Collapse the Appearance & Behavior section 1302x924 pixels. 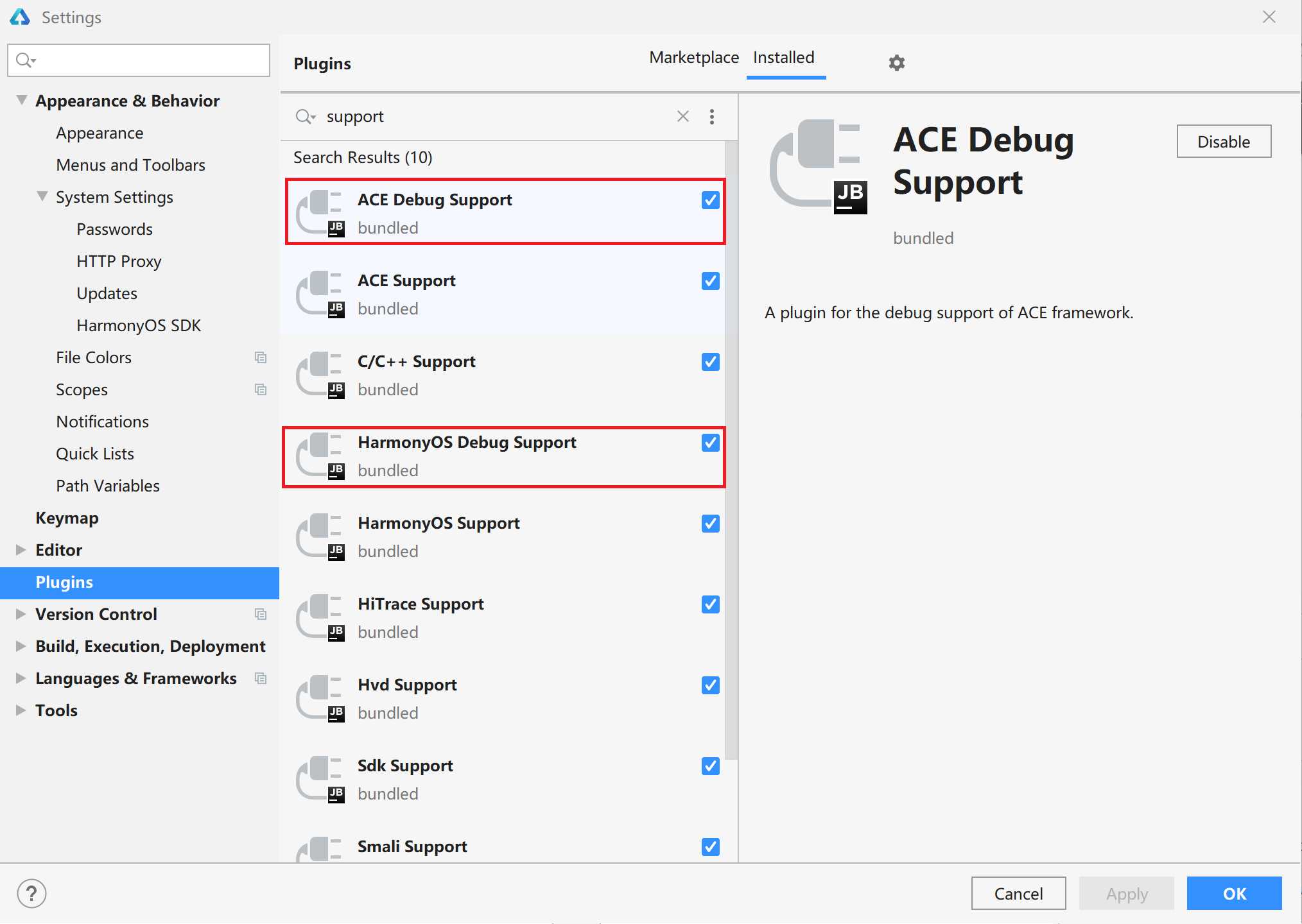click(x=22, y=101)
